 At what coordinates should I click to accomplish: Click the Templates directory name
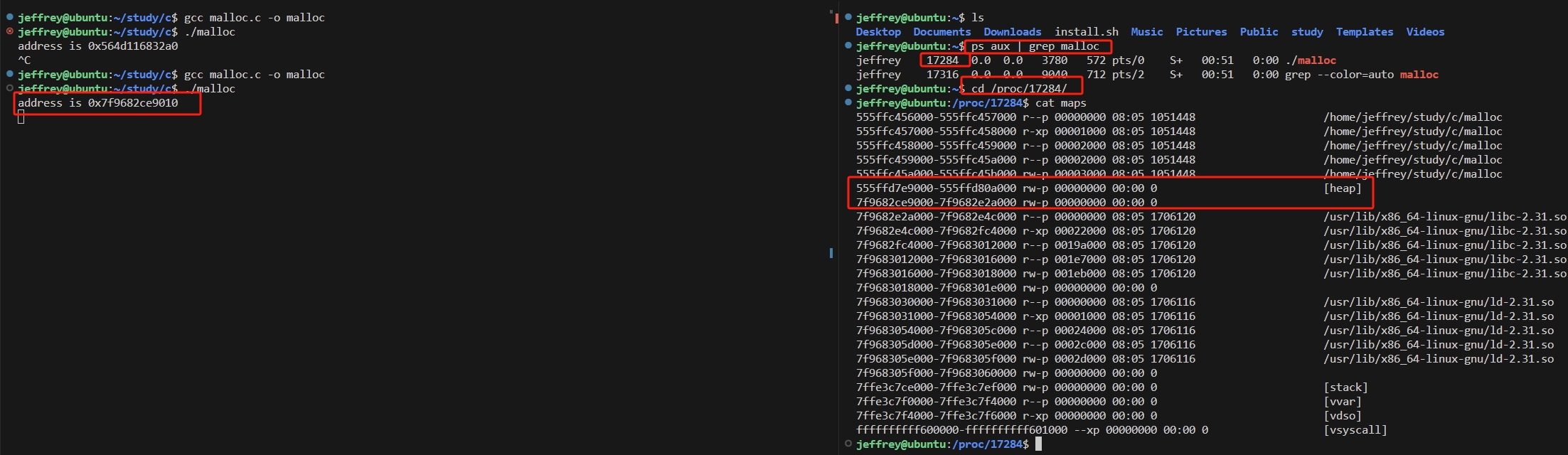coord(1364,32)
